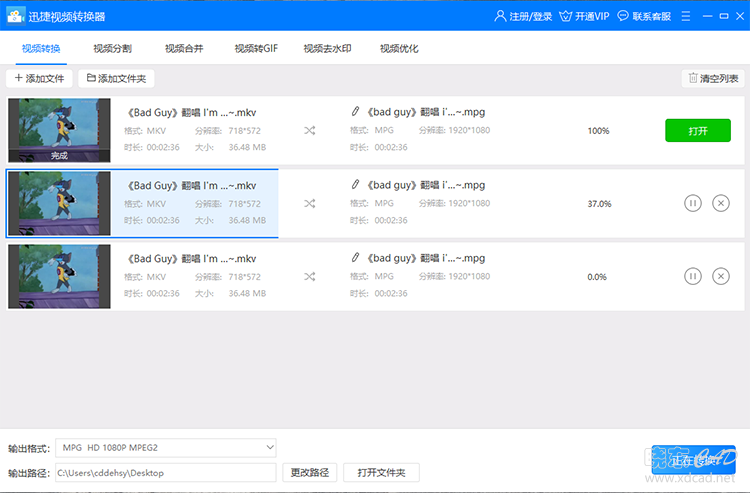Click the 打开文件夹 button
The width and height of the screenshot is (750, 493).
(x=382, y=472)
